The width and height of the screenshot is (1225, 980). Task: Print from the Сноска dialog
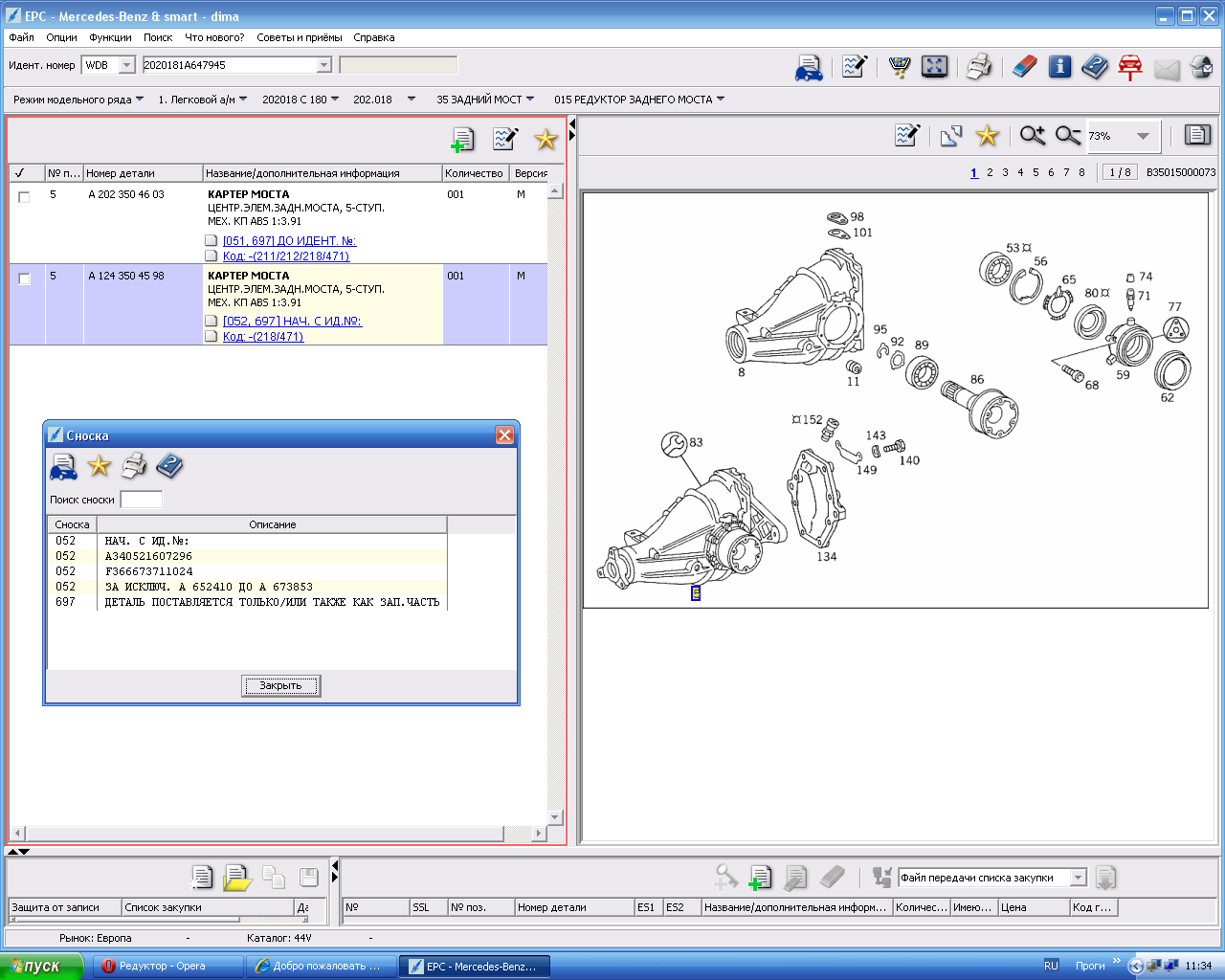[134, 466]
